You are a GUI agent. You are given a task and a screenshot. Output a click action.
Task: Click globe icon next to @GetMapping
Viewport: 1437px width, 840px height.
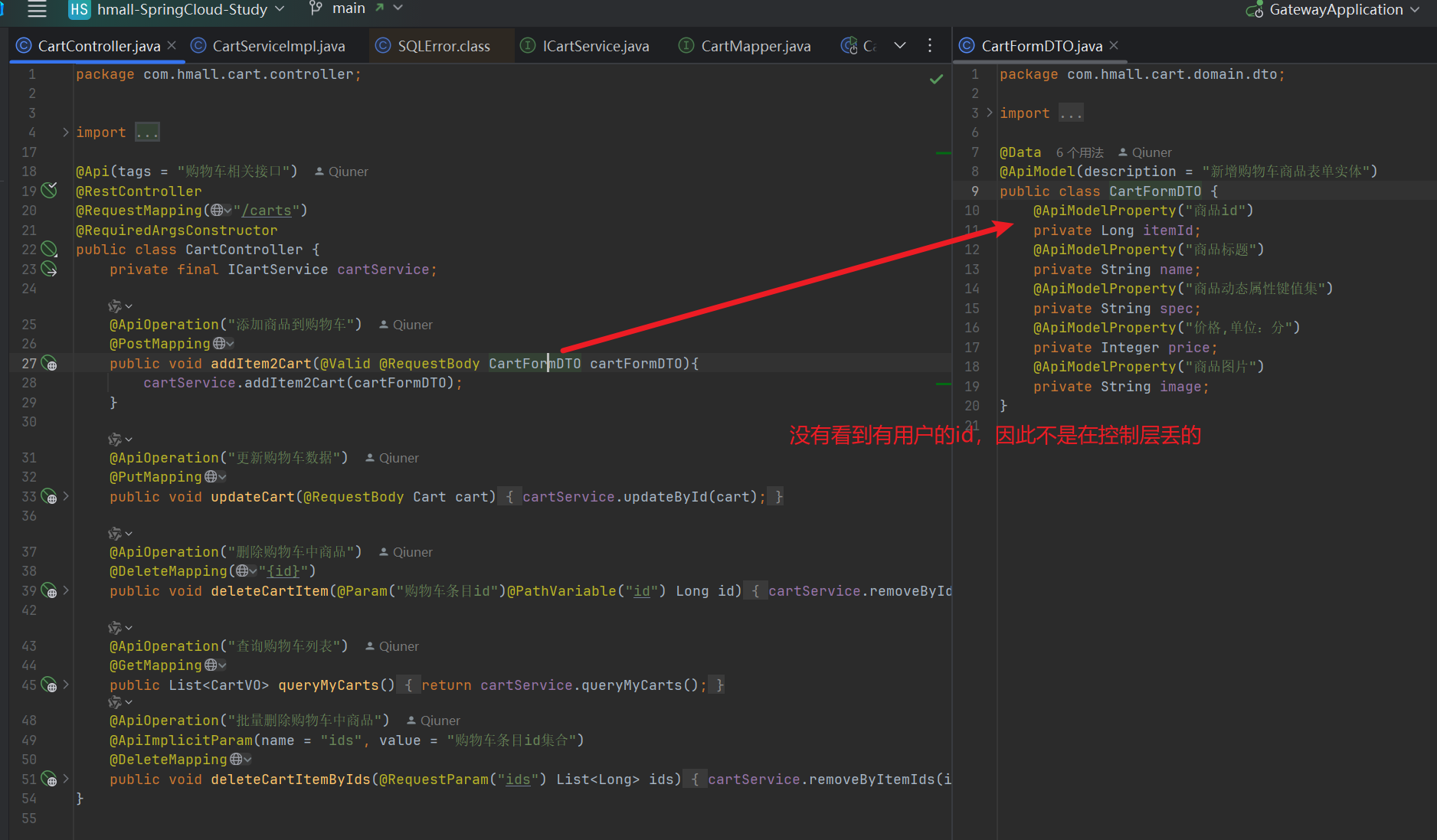(211, 665)
